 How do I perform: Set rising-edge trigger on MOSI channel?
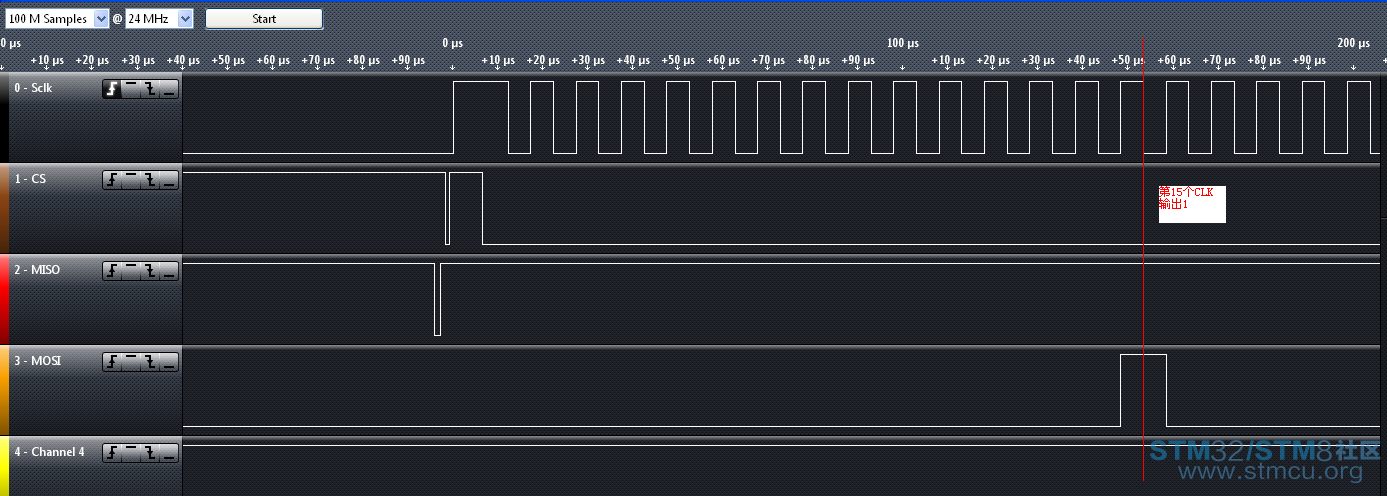pos(112,362)
